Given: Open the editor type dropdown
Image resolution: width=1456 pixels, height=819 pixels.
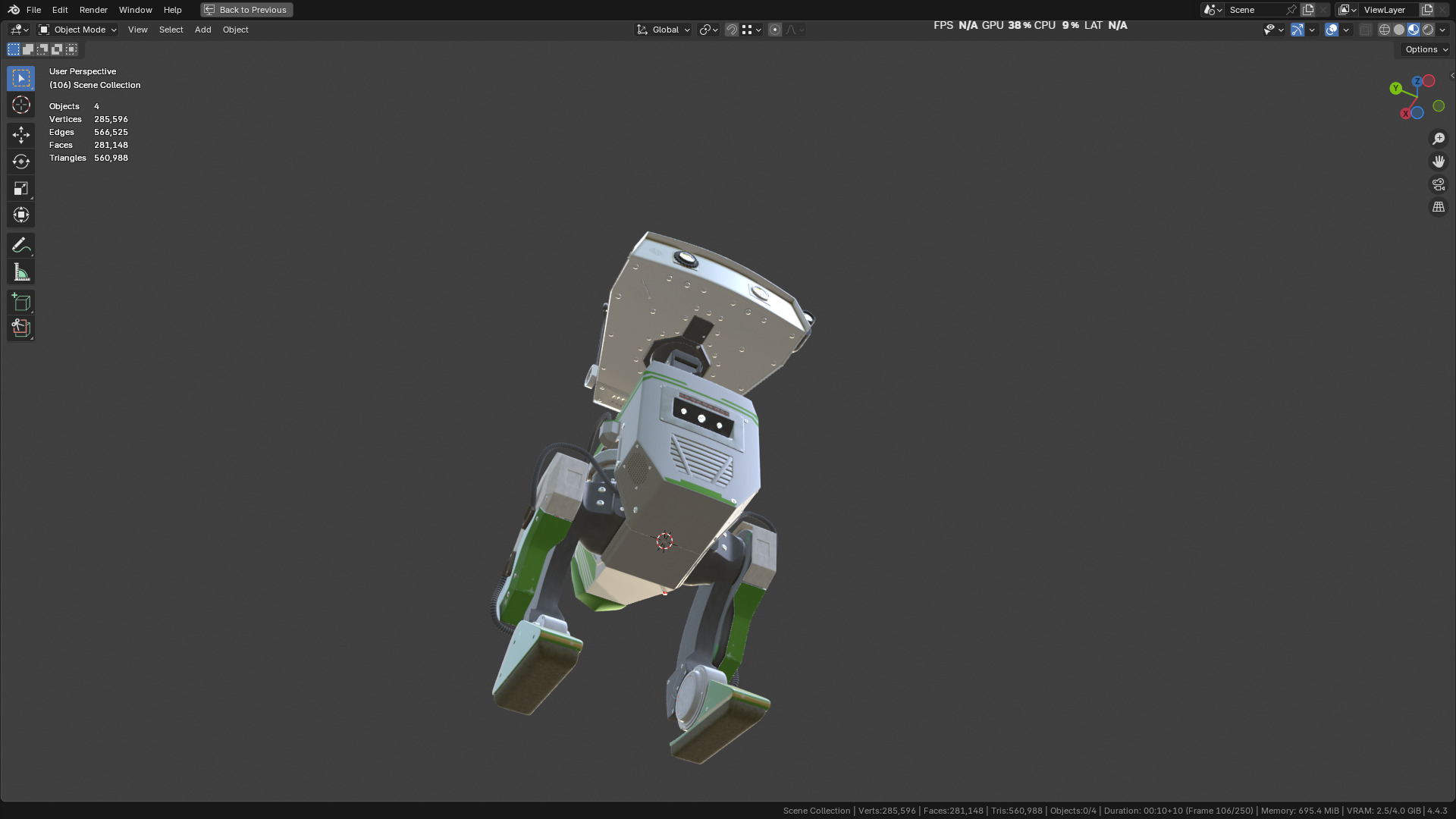Looking at the screenshot, I should point(19,30).
